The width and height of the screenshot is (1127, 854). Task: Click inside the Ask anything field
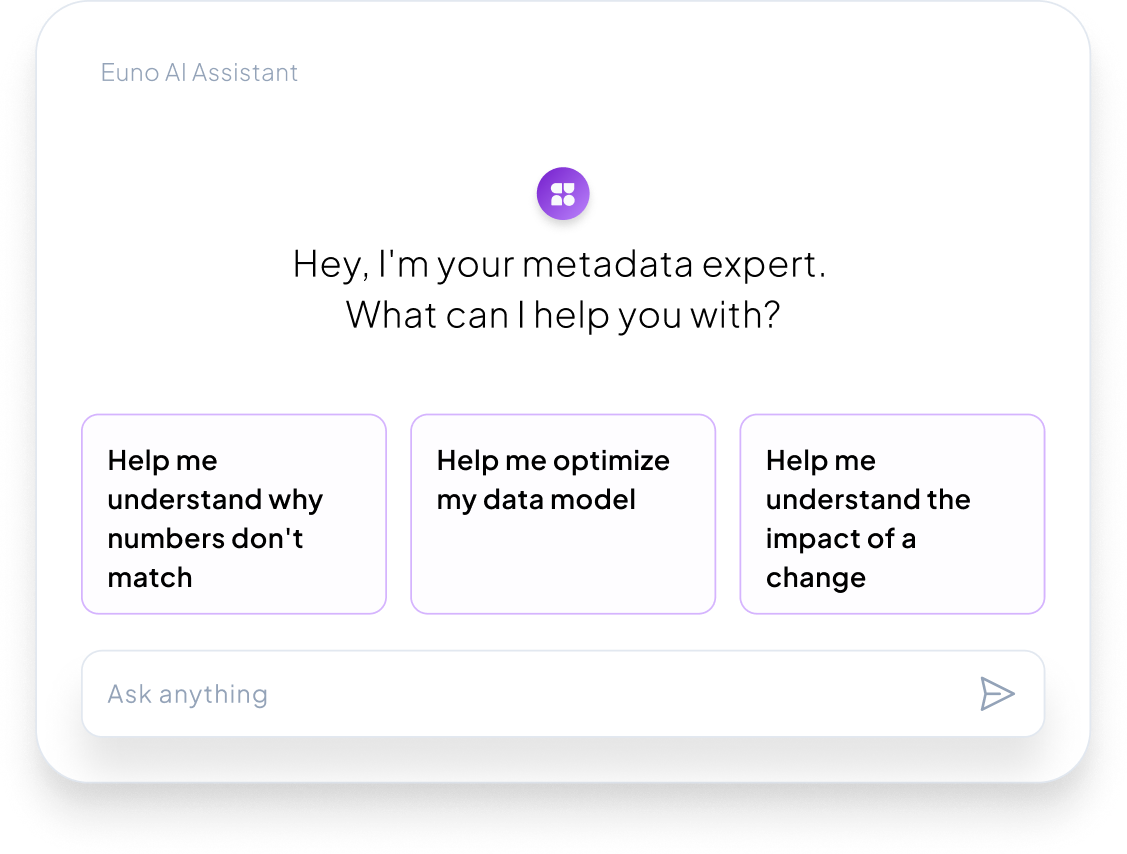[x=520, y=694]
